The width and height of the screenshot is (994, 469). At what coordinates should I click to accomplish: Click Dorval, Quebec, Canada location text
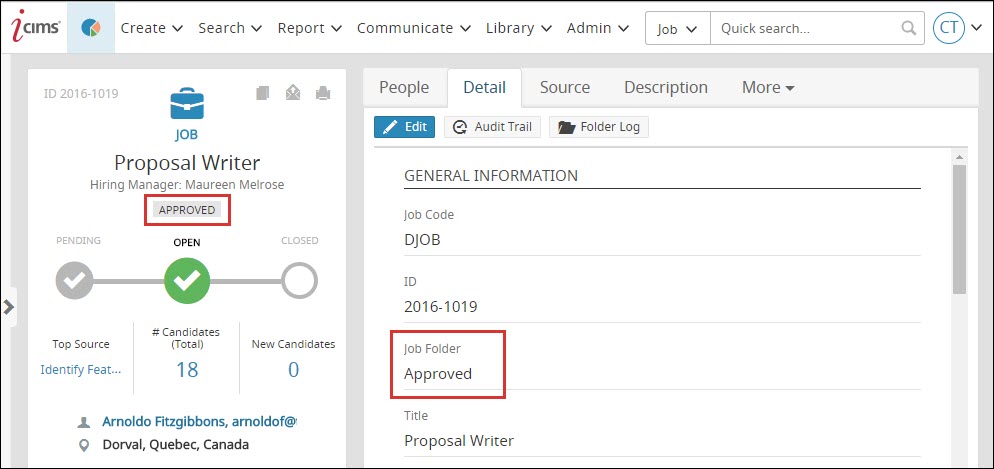tap(176, 445)
